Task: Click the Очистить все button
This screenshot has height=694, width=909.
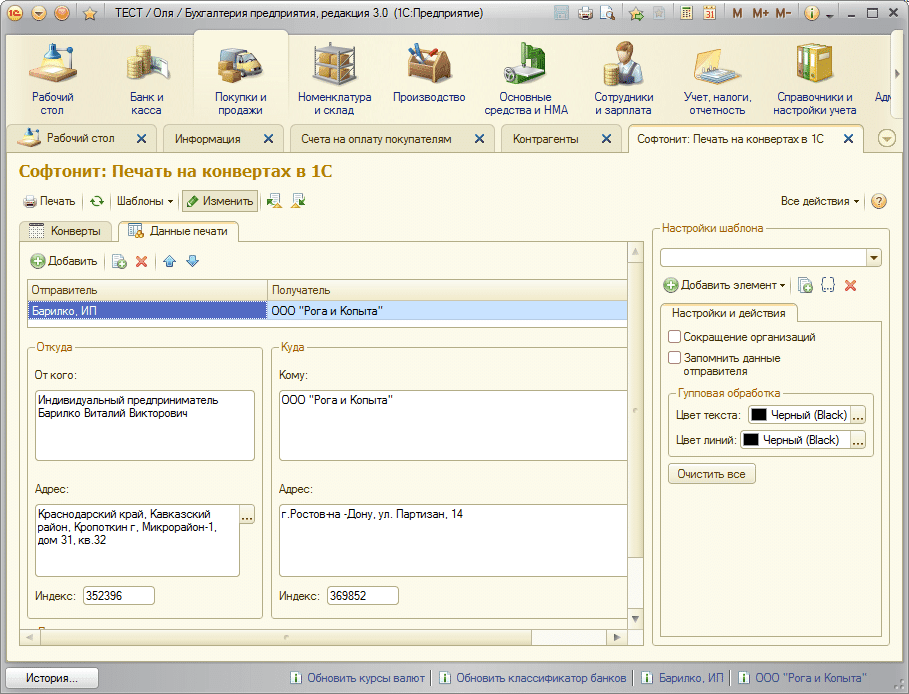Action: point(711,474)
